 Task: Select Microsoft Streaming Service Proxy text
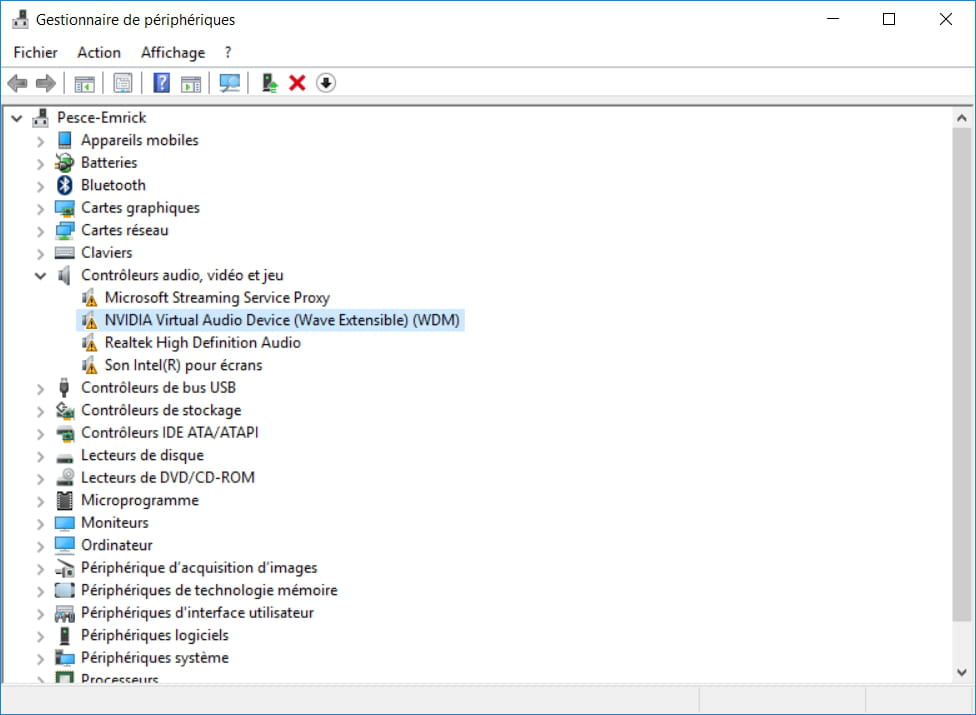tap(217, 297)
